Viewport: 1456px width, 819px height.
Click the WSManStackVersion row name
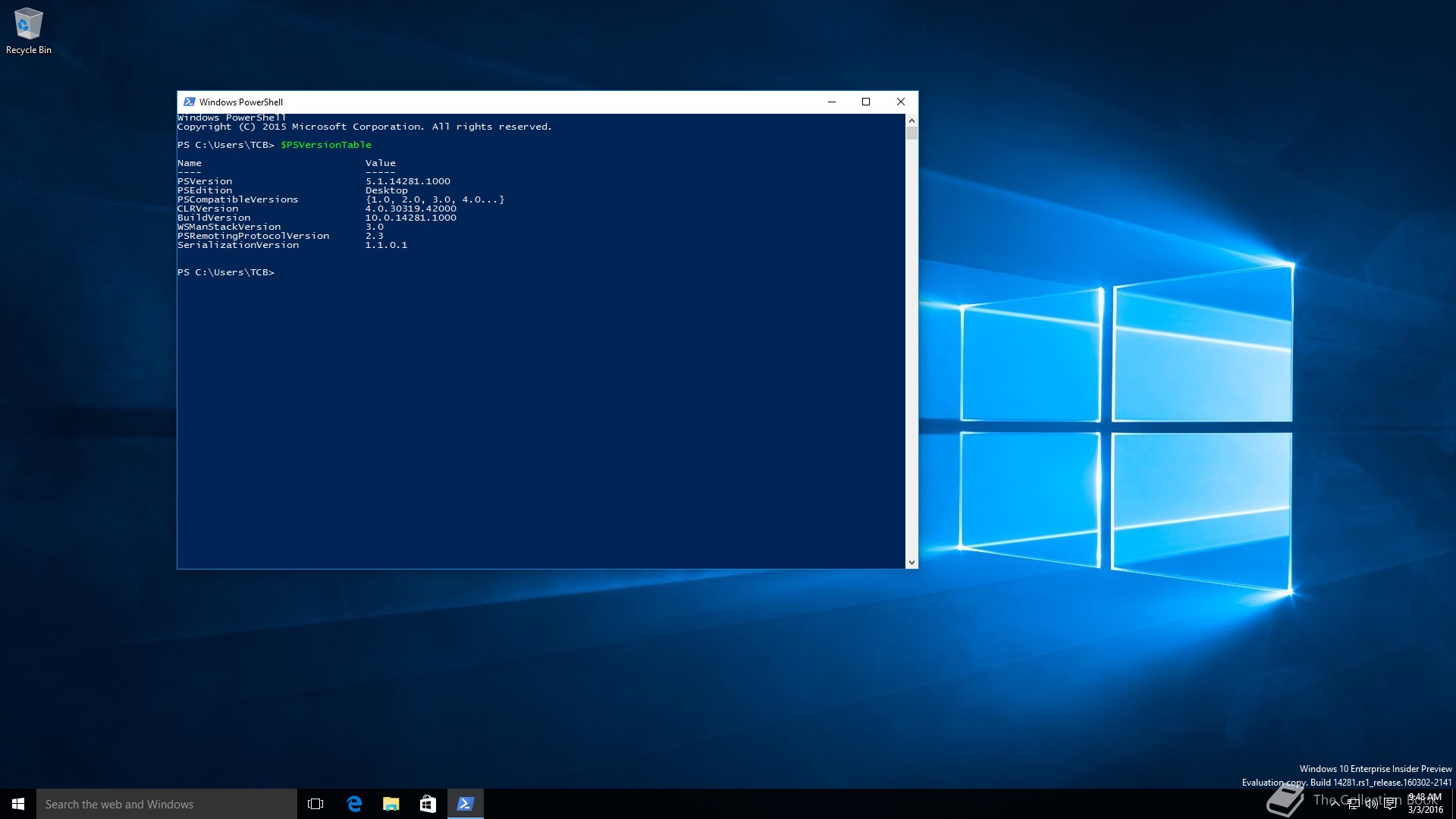click(229, 227)
